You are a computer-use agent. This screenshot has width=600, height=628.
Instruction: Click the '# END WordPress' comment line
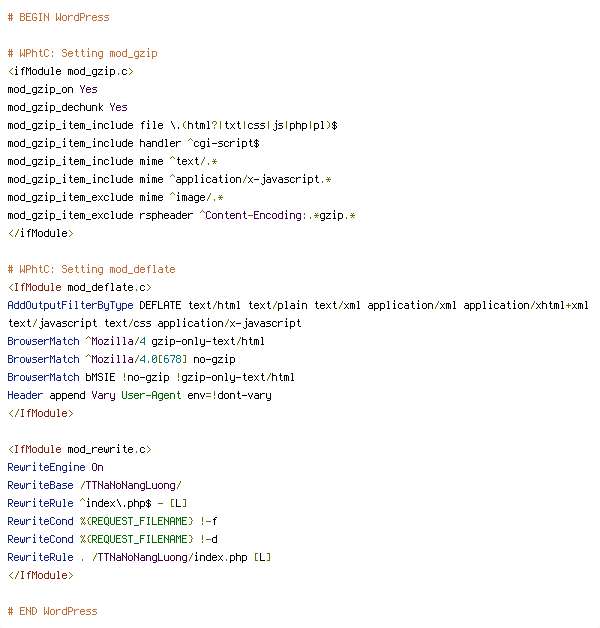(52, 611)
